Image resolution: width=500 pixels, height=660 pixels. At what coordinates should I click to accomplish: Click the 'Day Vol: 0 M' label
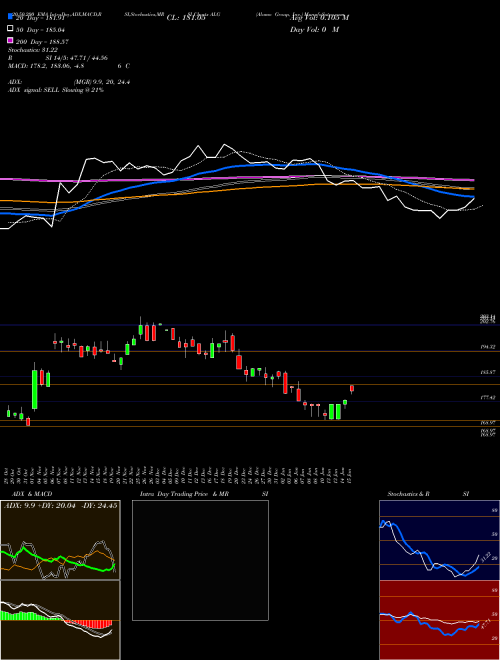pos(314,30)
